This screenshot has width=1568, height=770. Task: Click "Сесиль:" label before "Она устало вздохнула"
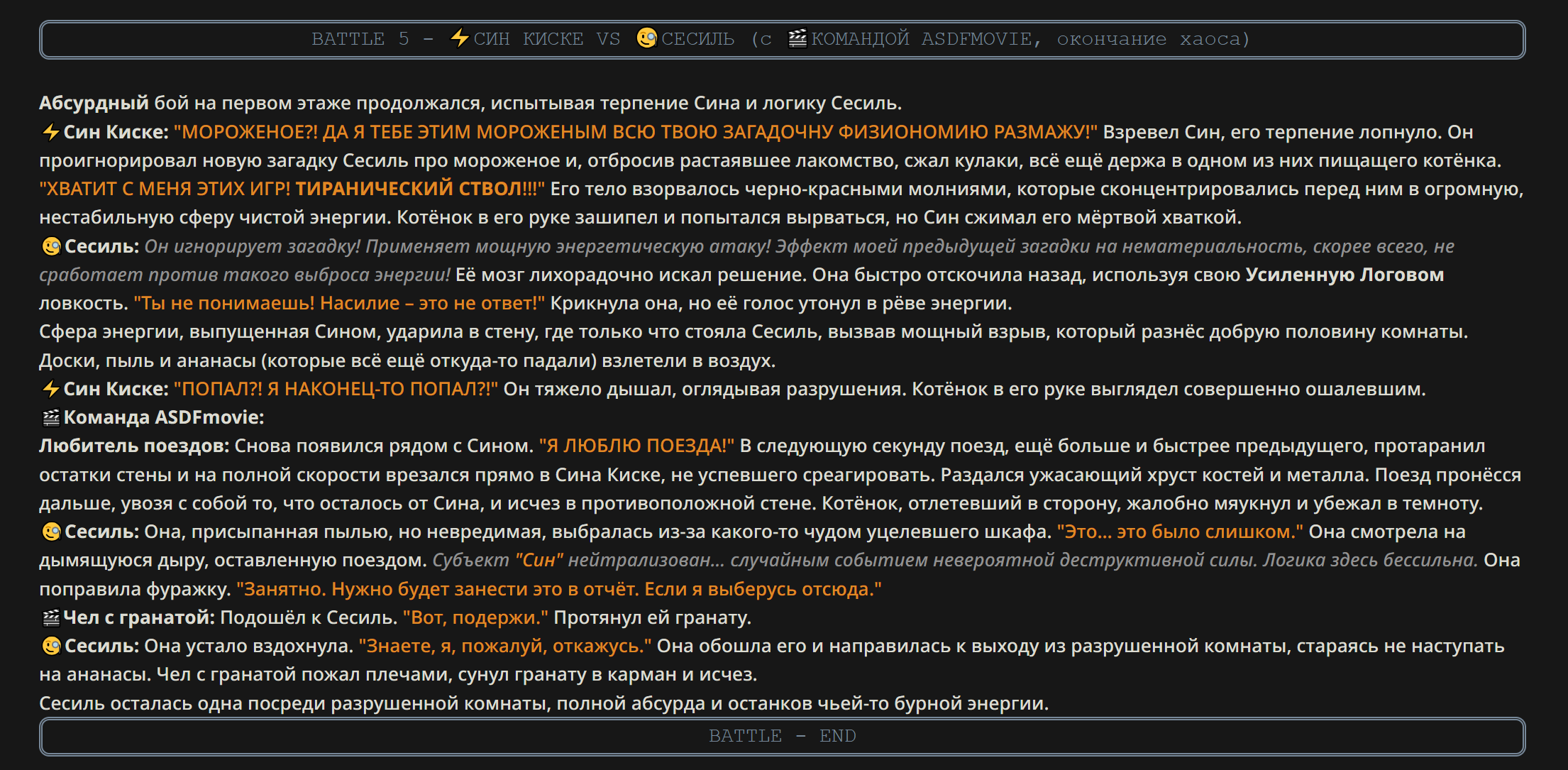point(102,646)
